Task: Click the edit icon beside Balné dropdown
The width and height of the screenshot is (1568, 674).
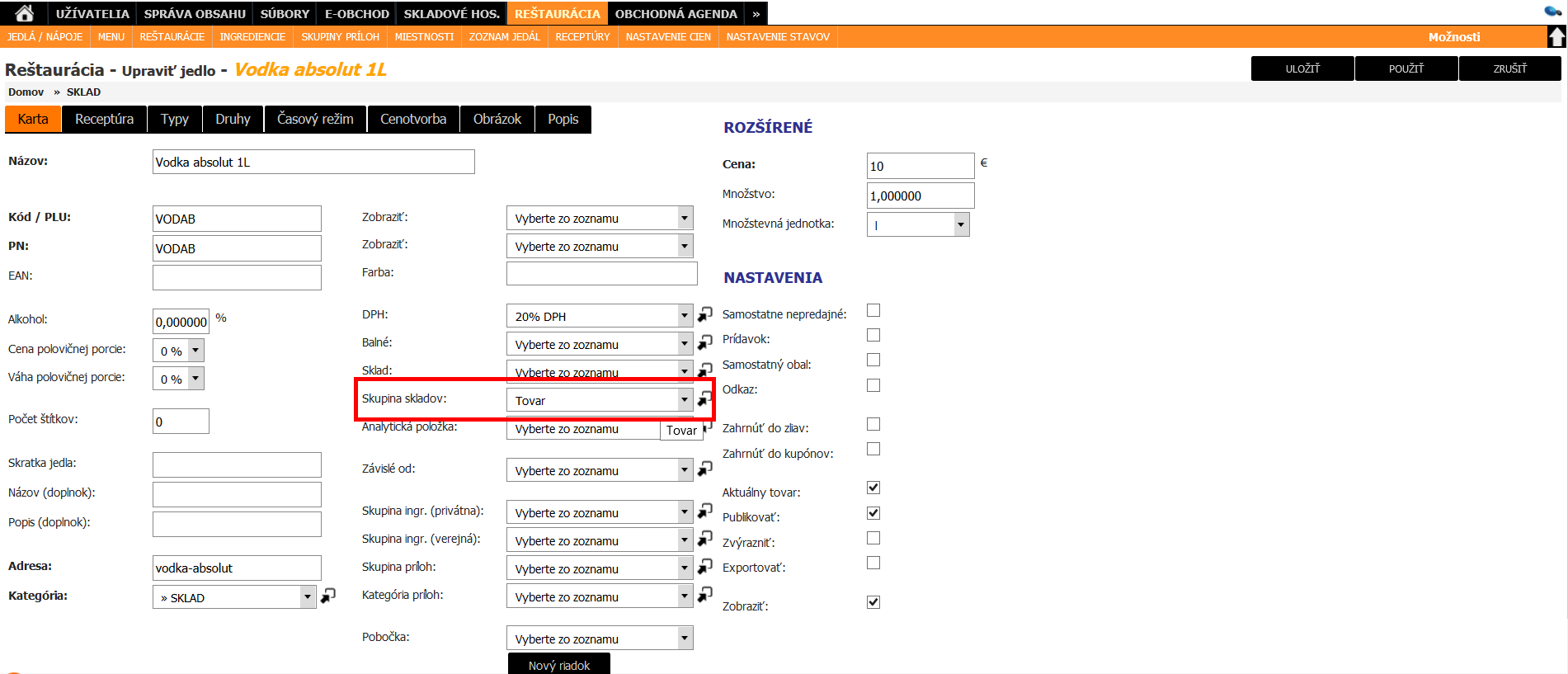Action: pyautogui.click(x=705, y=342)
